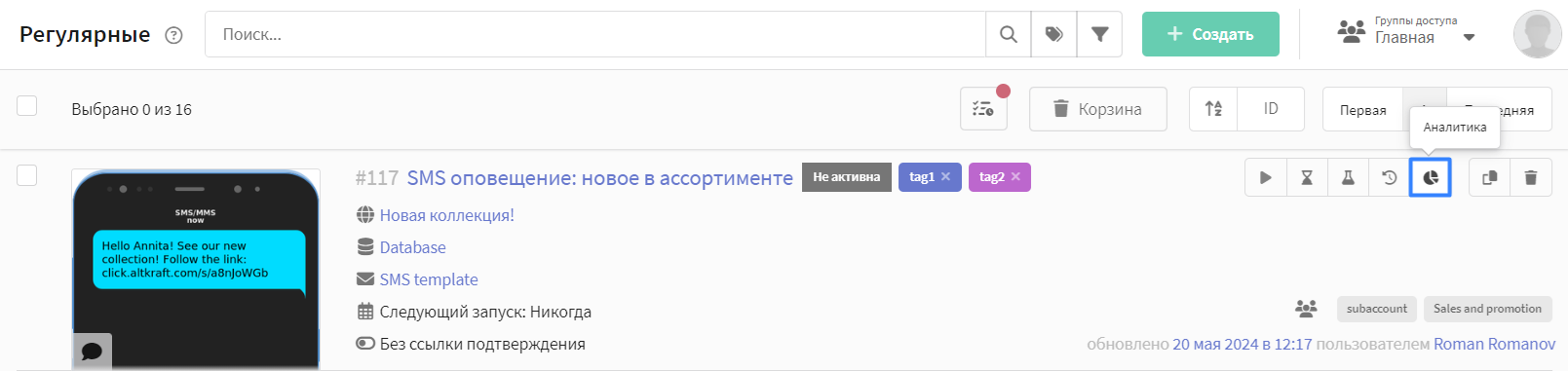Click the magnifier search icon
Image resolution: width=1568 pixels, height=371 pixels.
pos(1009,34)
